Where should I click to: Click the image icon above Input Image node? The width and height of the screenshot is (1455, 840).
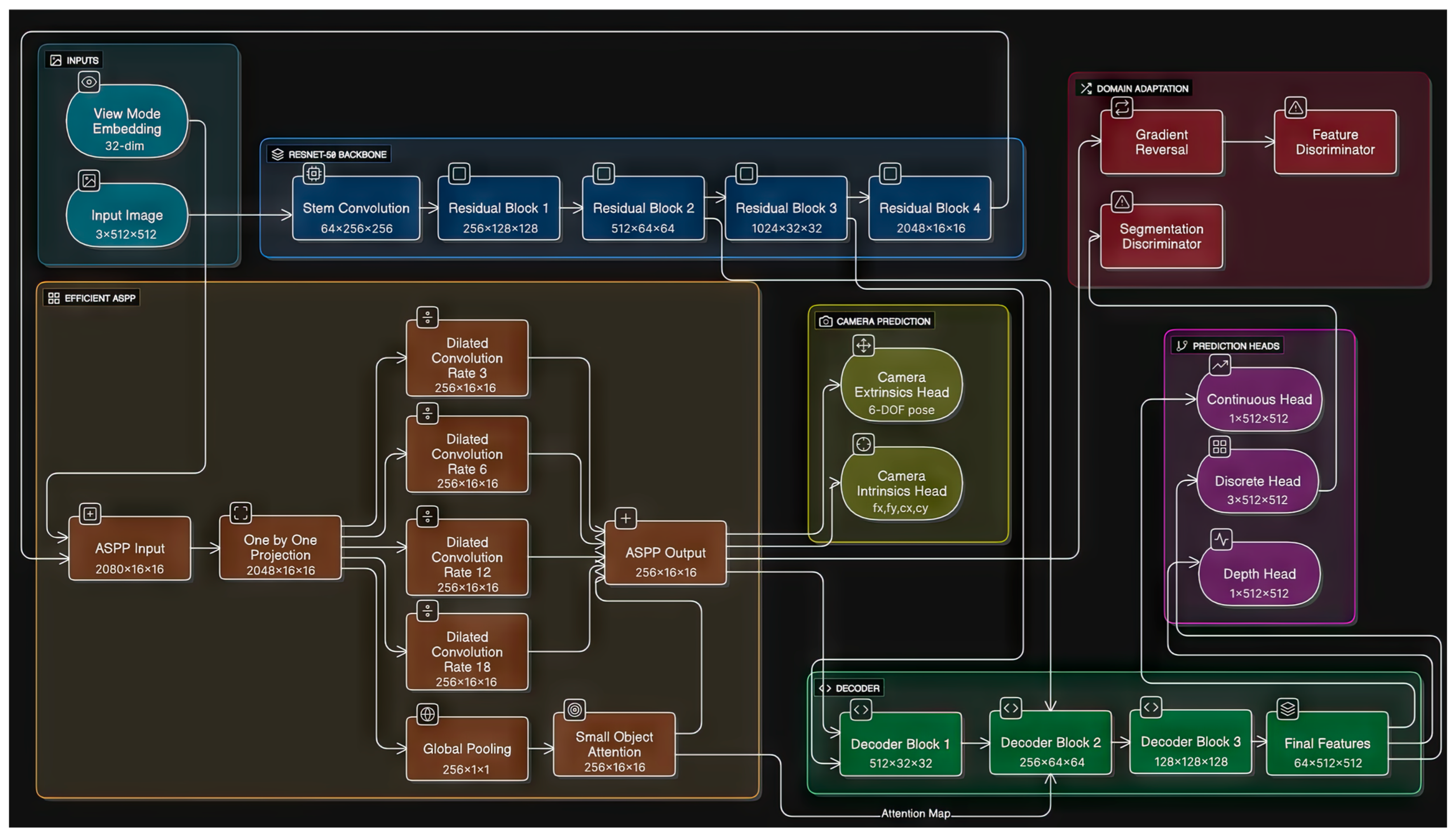(89, 181)
